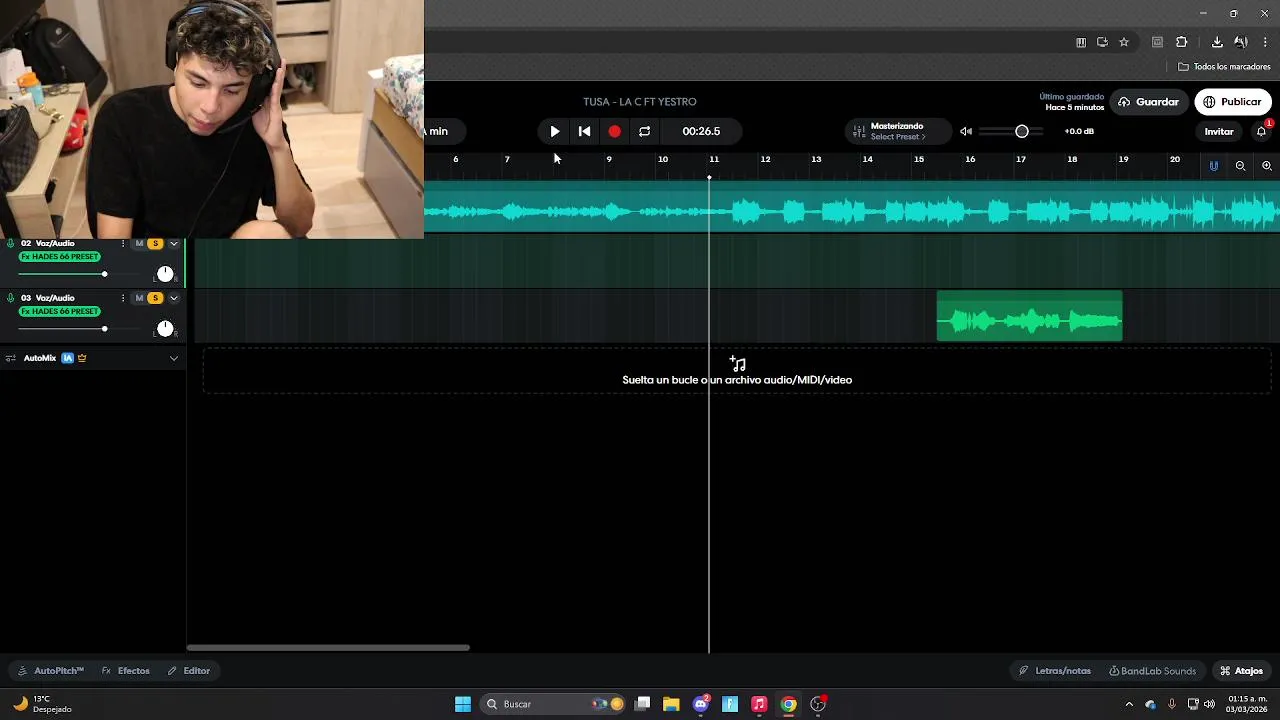Open Fx HADES 66 PRESET on track 02
Viewport: 1280px width, 720px height.
pyautogui.click(x=59, y=257)
